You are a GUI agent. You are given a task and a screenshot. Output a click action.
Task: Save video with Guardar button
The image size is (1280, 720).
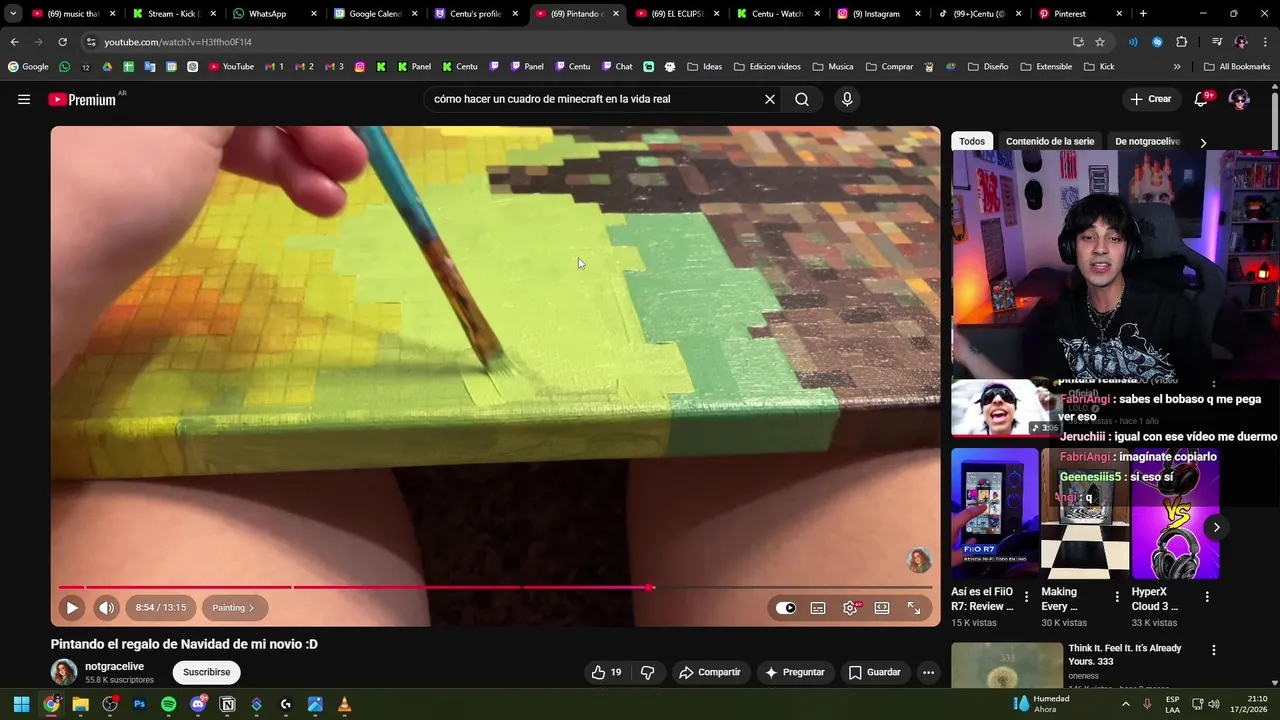[874, 672]
